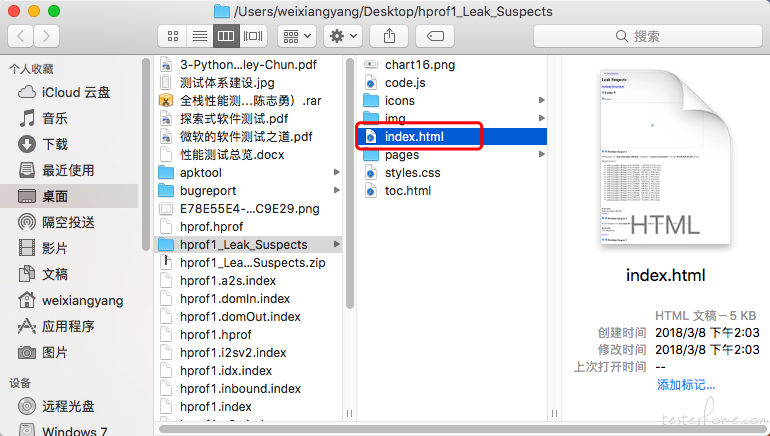Select AirDrop in the sidebar
Screen dimensions: 770x436
68,222
